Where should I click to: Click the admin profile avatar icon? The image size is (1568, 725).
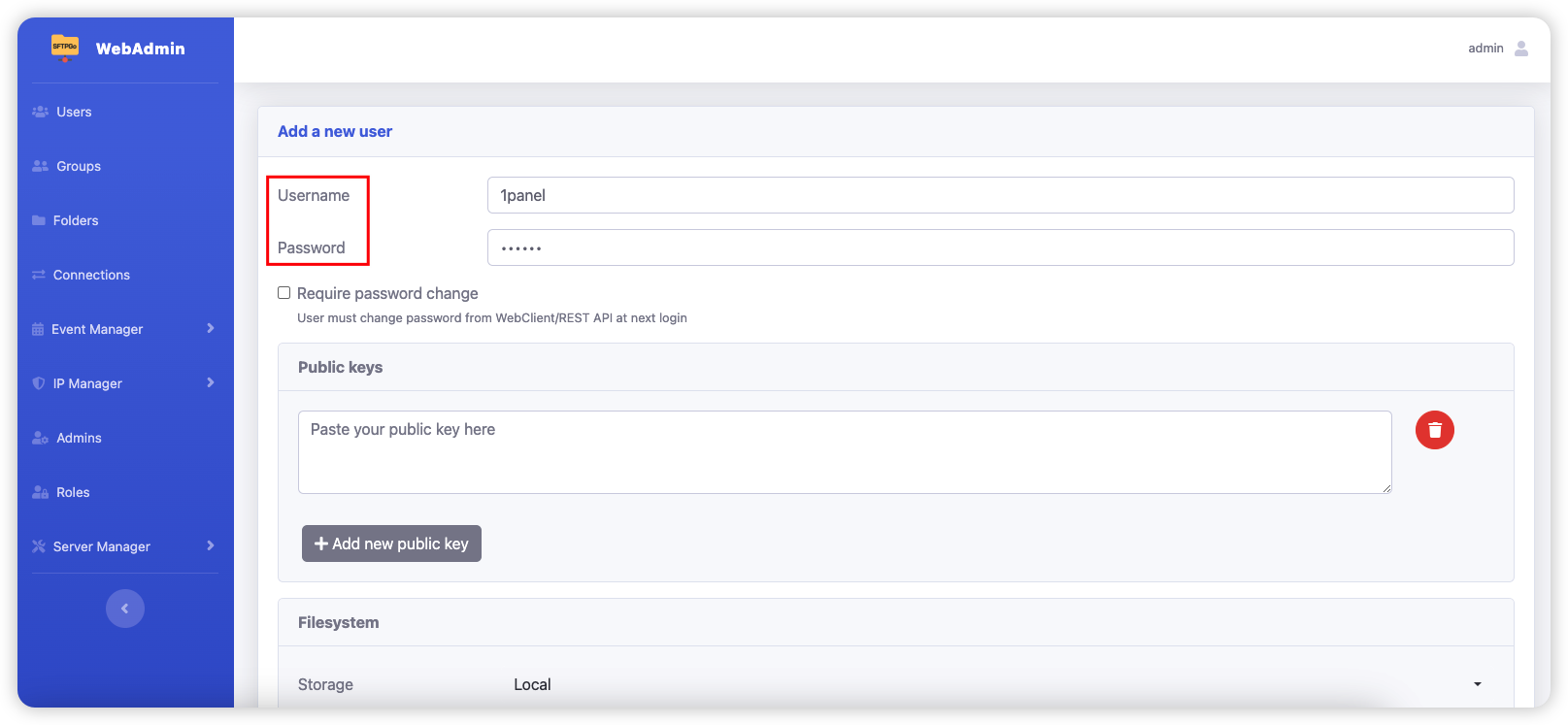(x=1520, y=49)
